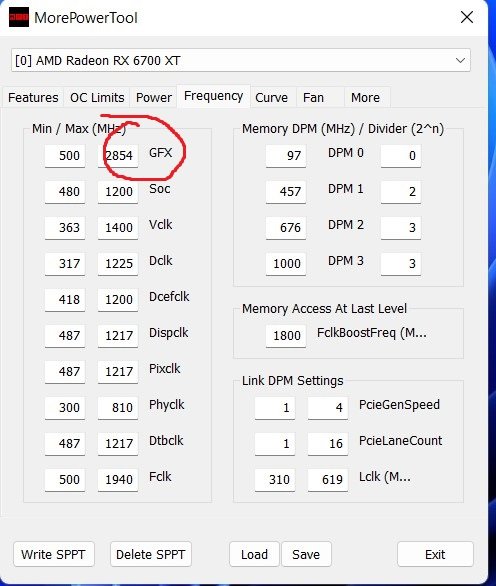Click the Pixclk maximum field 1217
496x586 pixels.
click(x=118, y=371)
